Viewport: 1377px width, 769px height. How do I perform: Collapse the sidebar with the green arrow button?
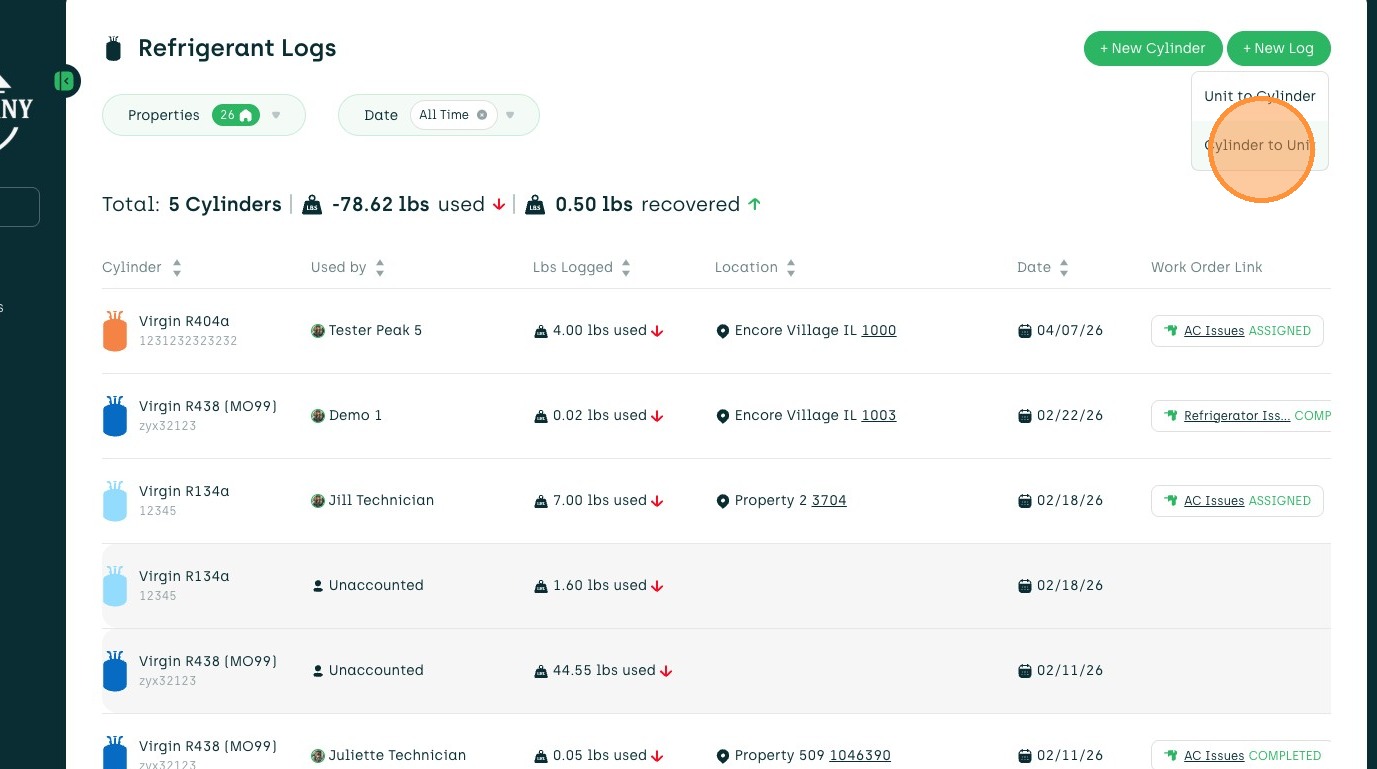65,81
